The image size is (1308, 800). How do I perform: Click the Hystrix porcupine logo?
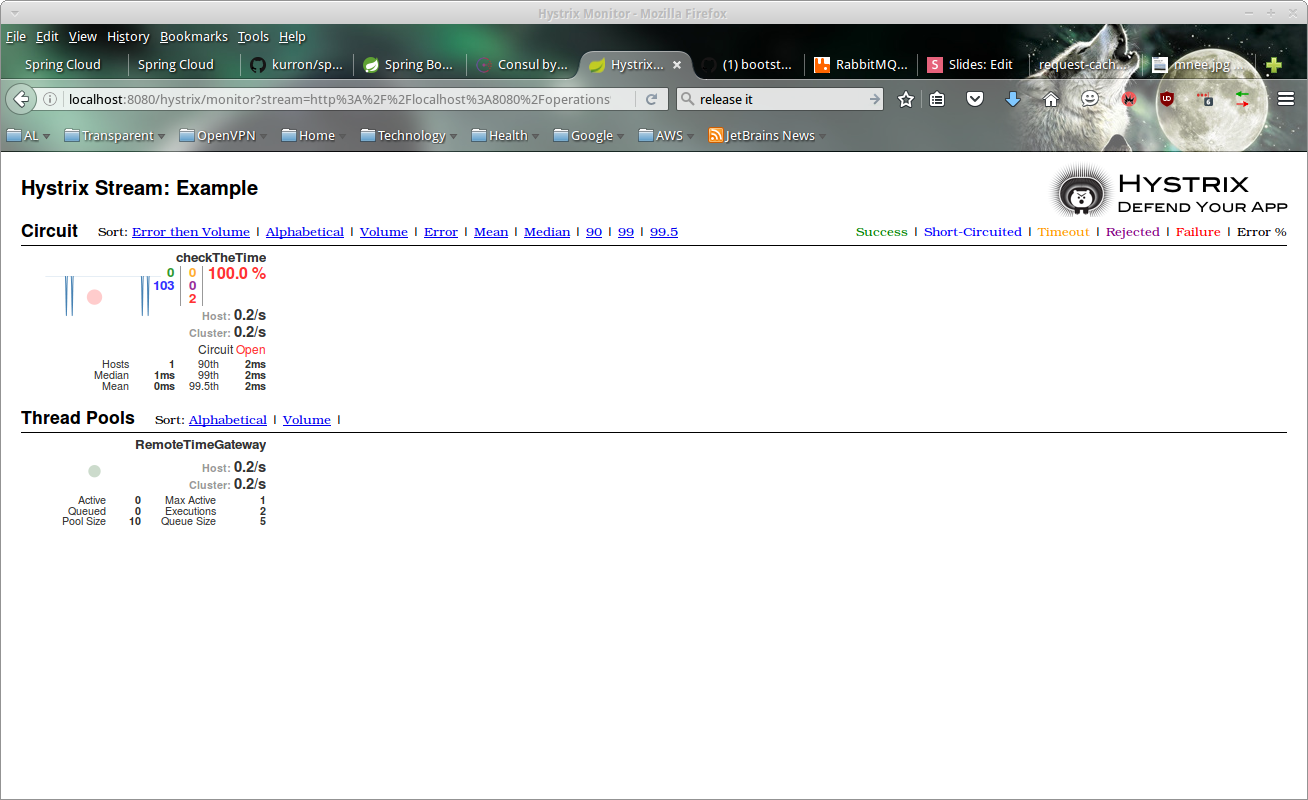coord(1082,190)
